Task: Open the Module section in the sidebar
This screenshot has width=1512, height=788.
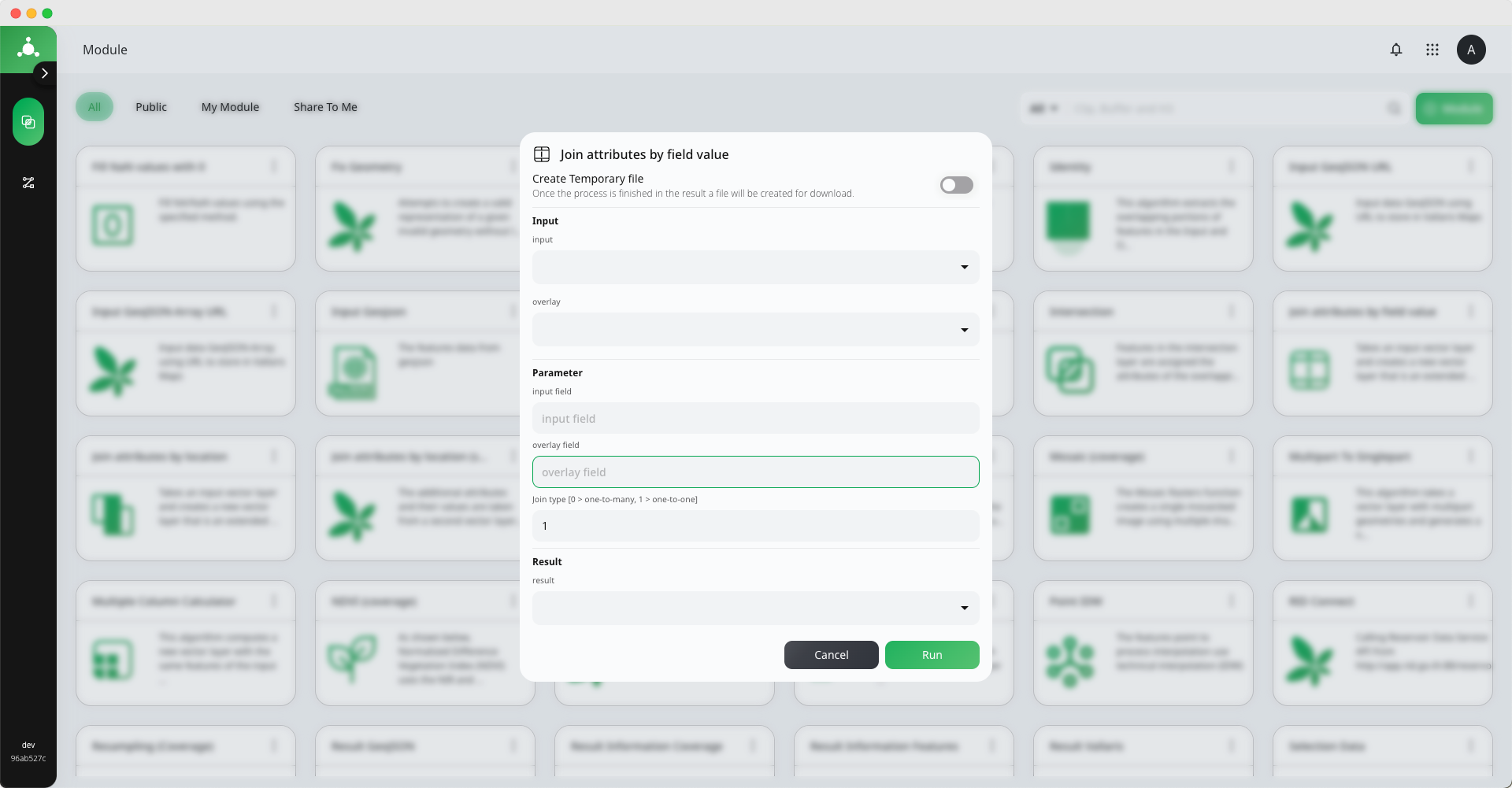Action: coord(28,122)
